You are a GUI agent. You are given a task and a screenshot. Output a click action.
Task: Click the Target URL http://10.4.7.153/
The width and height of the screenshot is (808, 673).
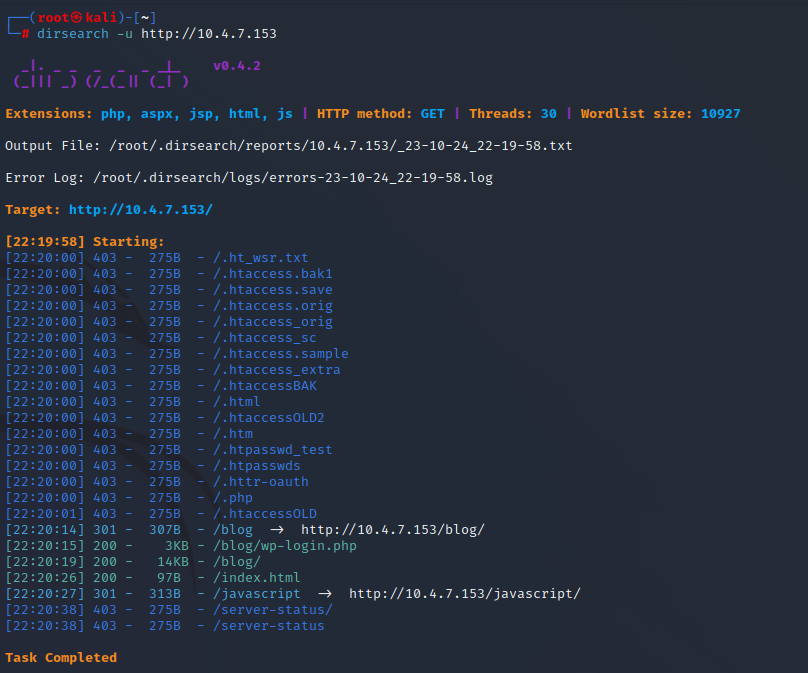pos(141,210)
